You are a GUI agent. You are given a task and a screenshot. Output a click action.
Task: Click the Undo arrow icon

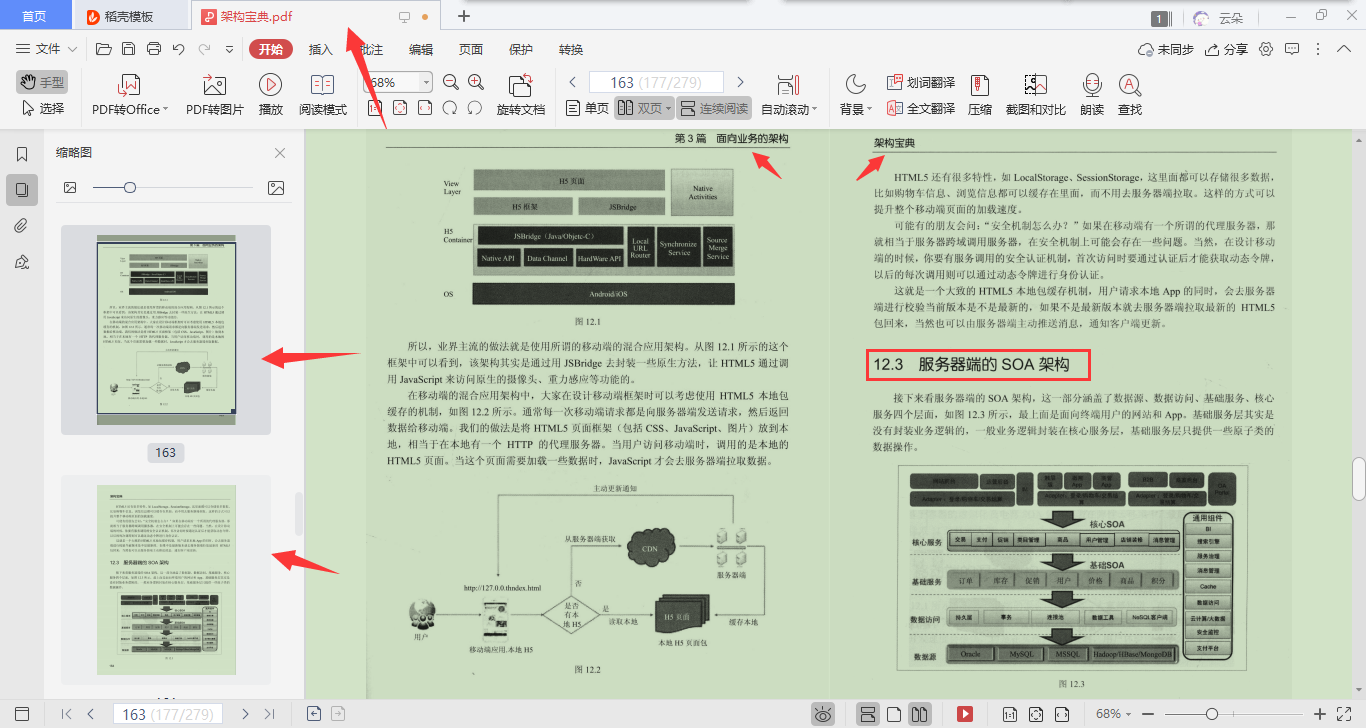point(178,49)
